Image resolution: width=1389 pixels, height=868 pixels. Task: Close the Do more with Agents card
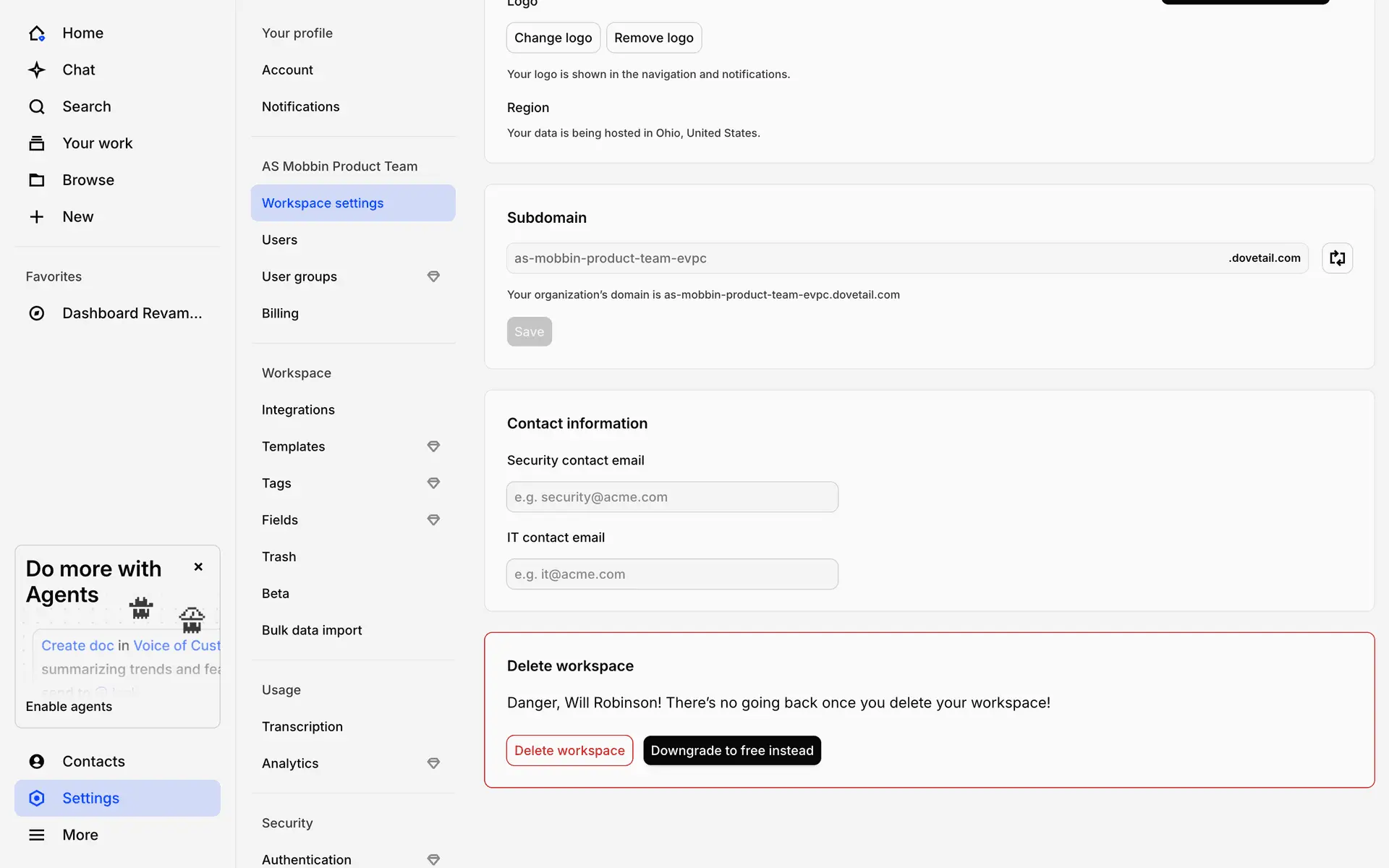[198, 567]
